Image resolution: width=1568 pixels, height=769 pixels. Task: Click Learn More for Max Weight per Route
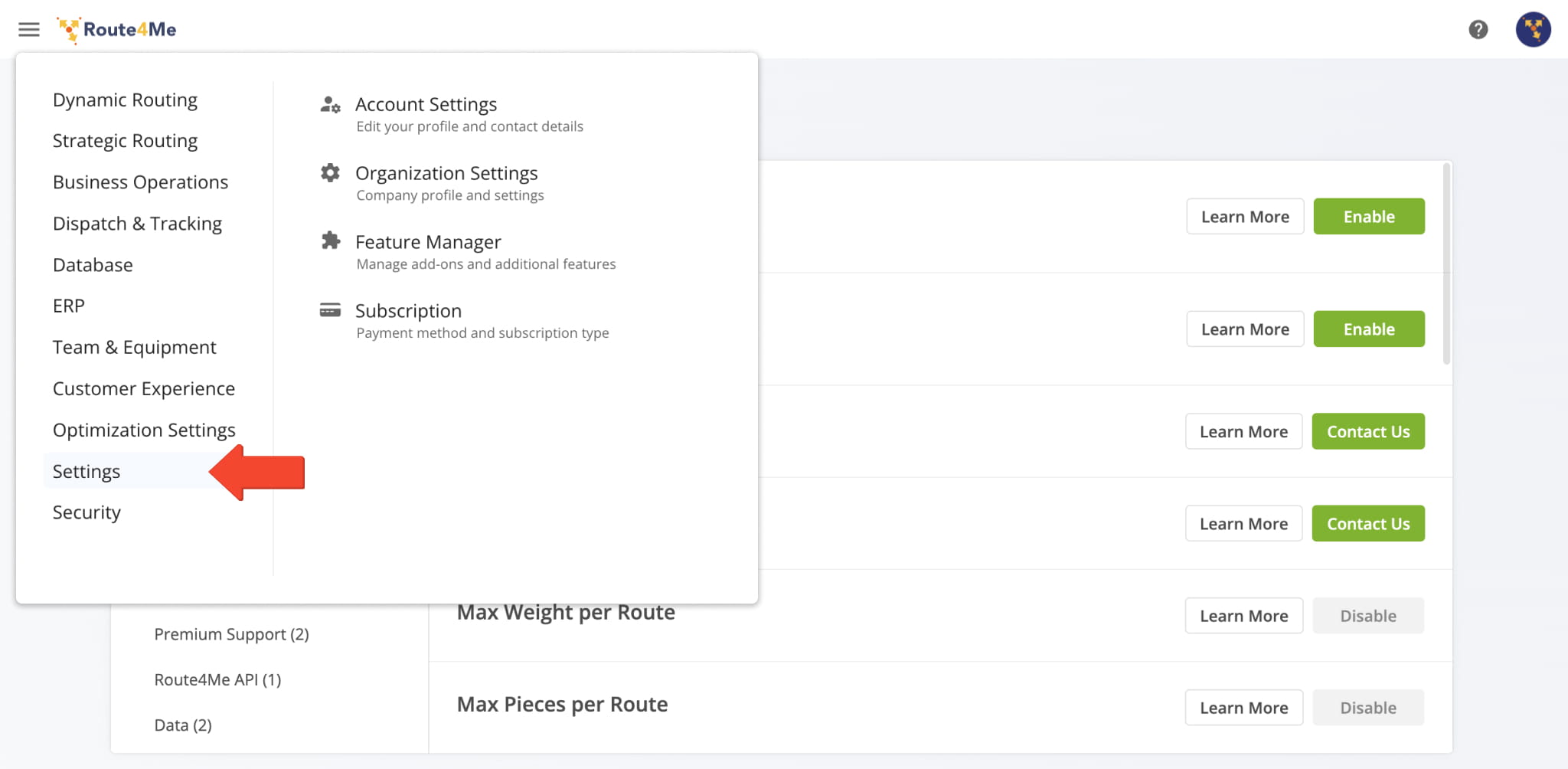[1243, 616]
